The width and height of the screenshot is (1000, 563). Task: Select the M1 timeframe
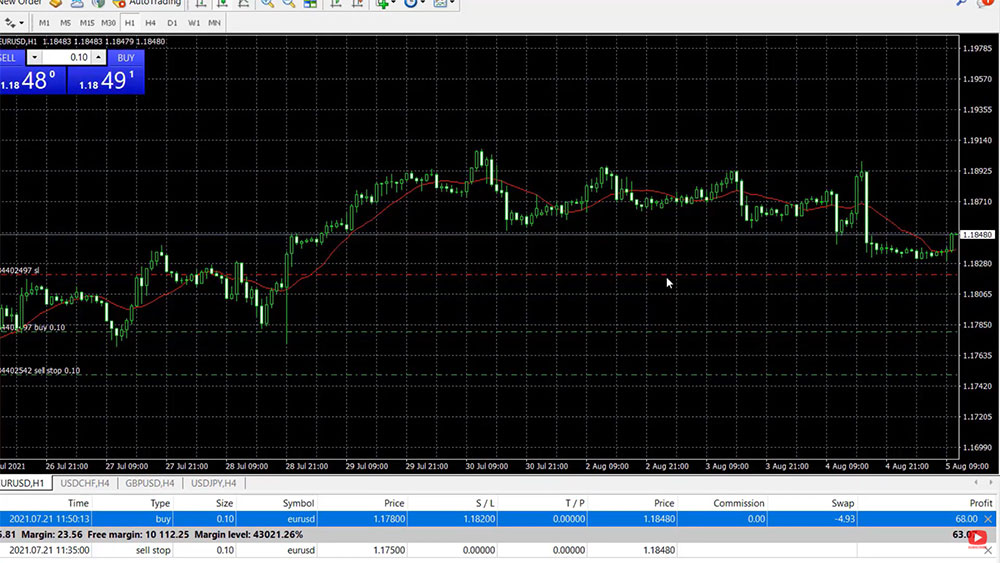tap(44, 23)
